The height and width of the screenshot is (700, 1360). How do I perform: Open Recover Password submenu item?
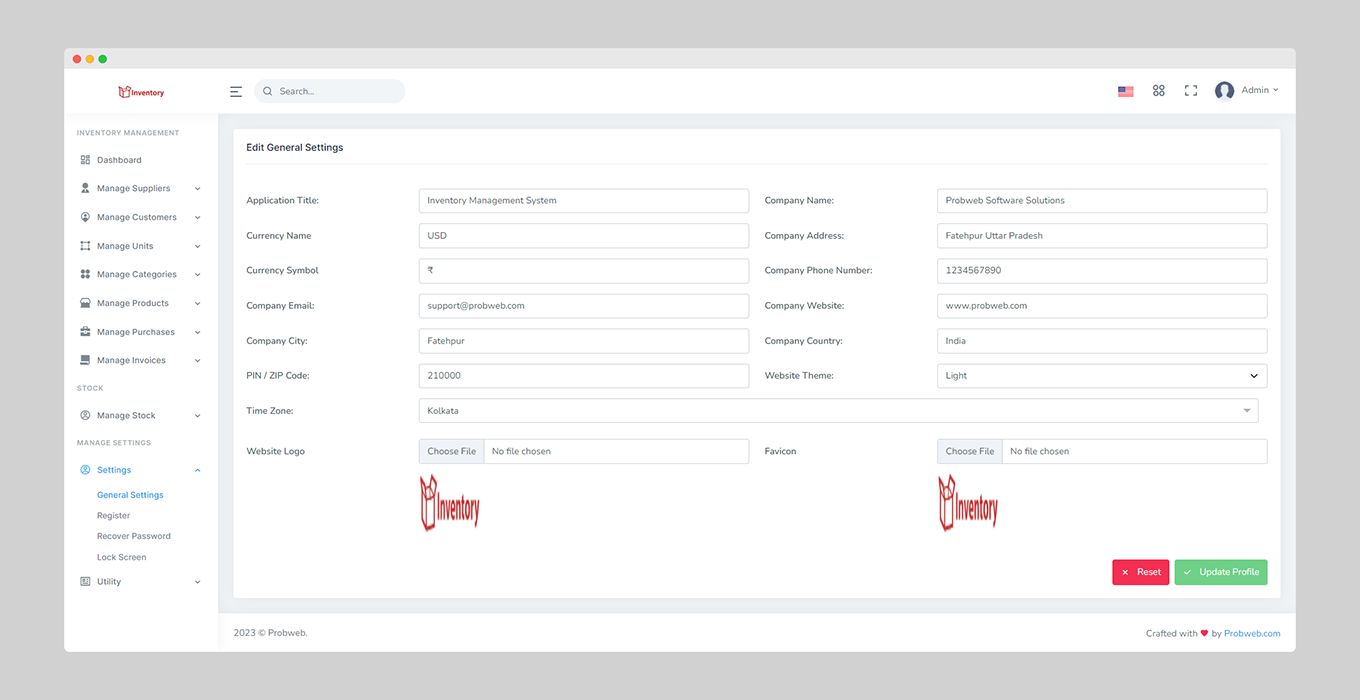point(134,536)
